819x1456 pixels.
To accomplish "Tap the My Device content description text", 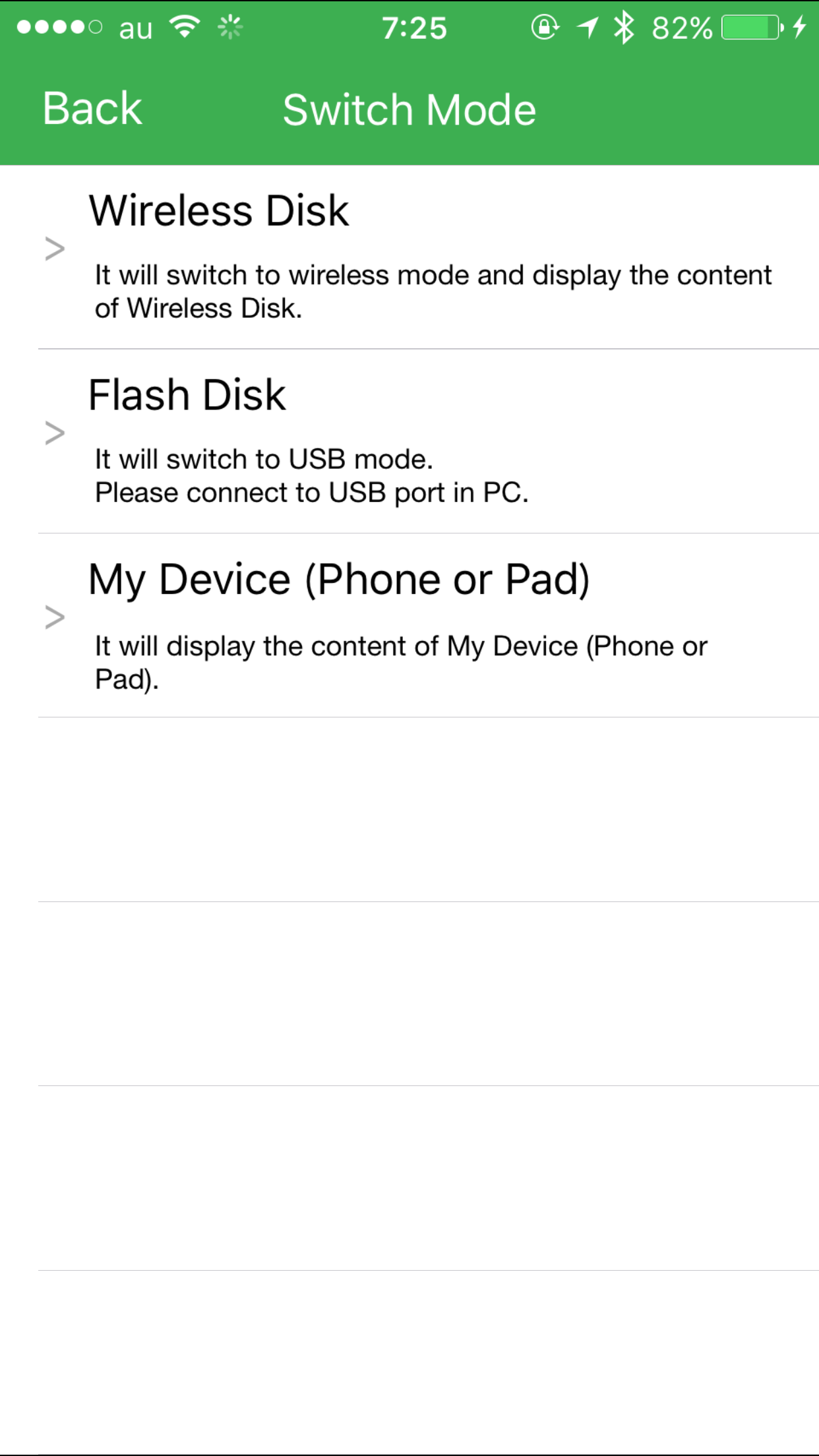I will click(x=401, y=662).
